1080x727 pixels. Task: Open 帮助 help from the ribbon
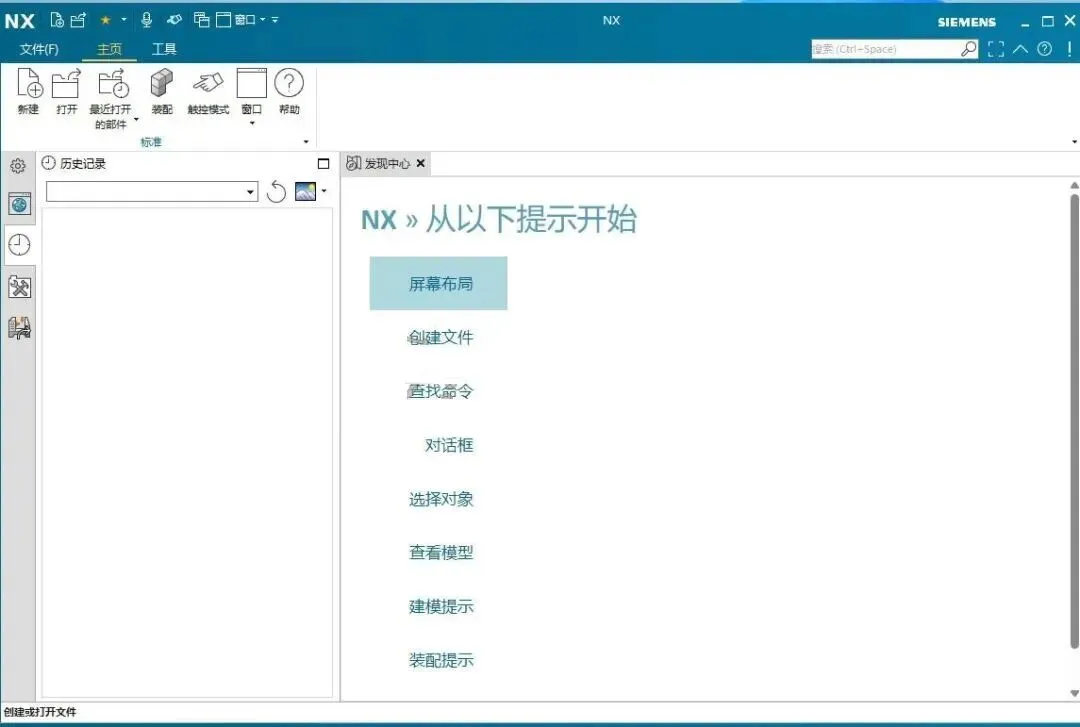point(289,84)
